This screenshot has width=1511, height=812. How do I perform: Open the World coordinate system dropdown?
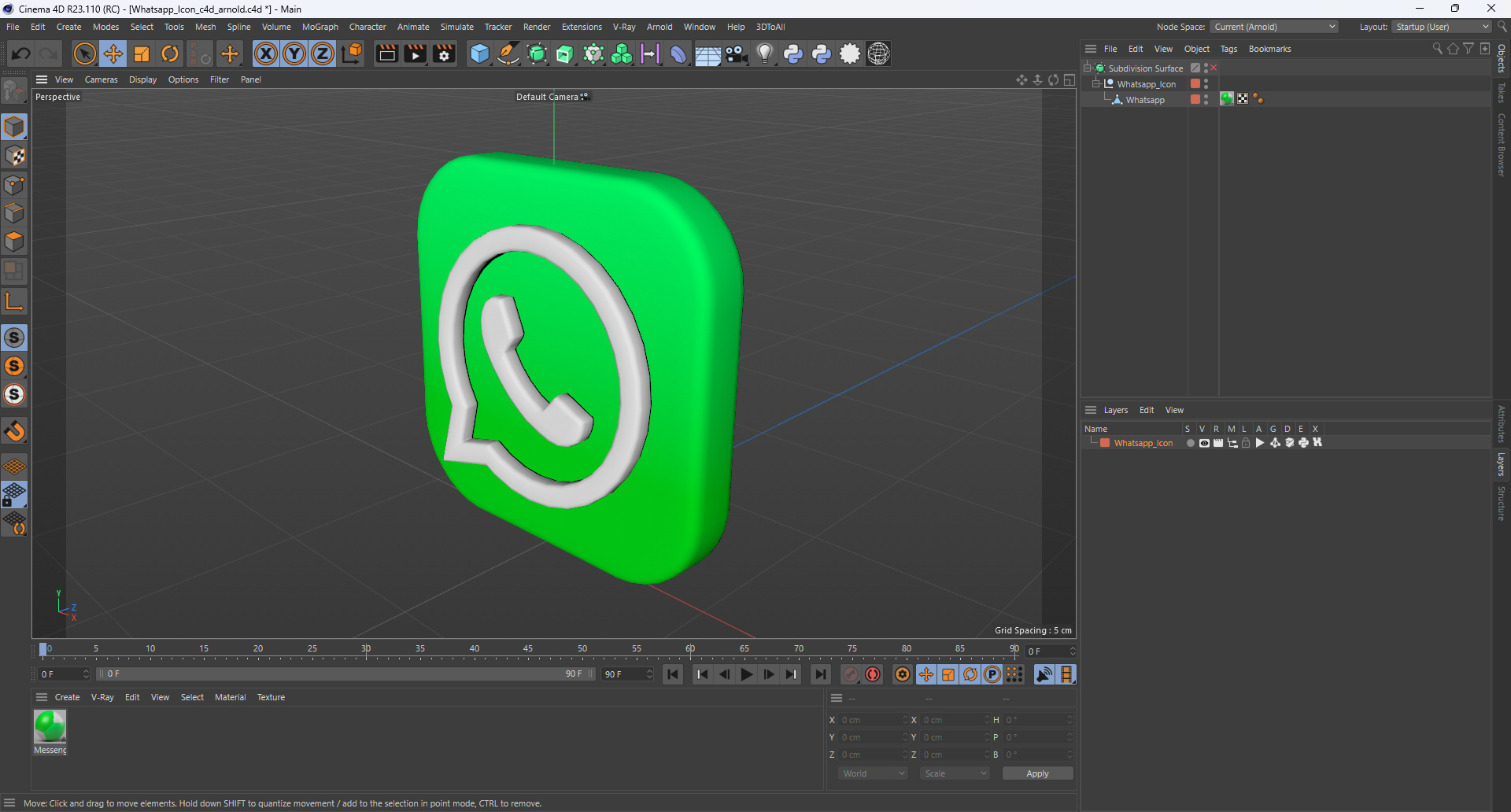[x=874, y=773]
